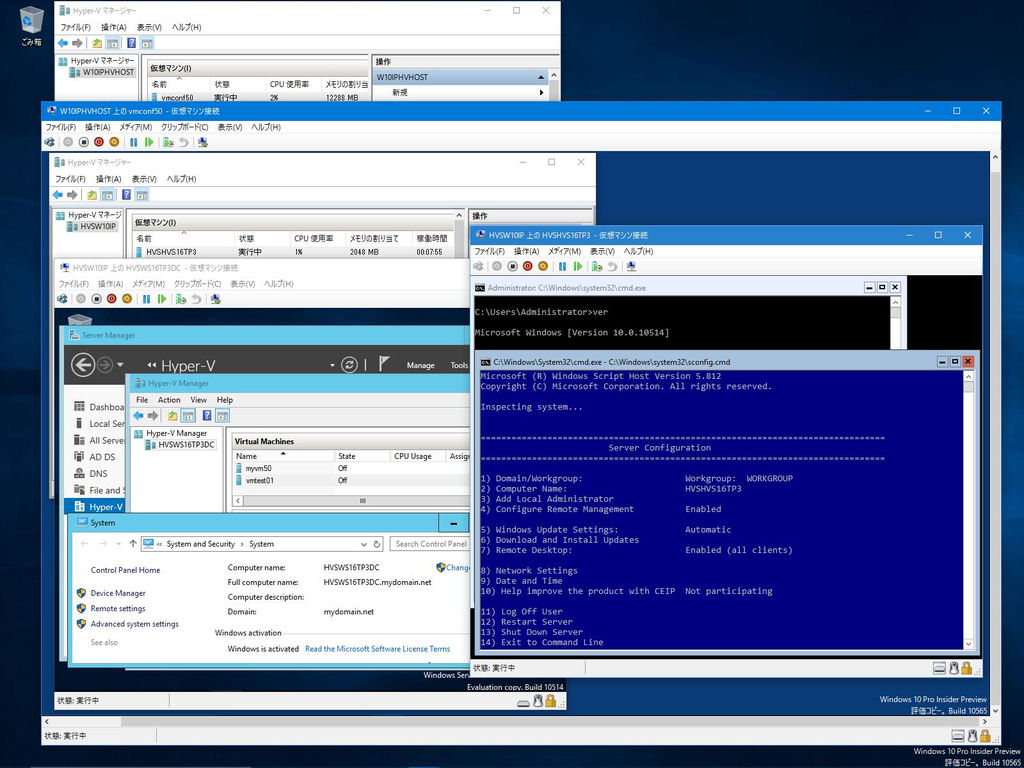Send Ctrl+Alt+Del in vmconf50 connection toolbar
The width and height of the screenshot is (1024, 768).
click(50, 142)
